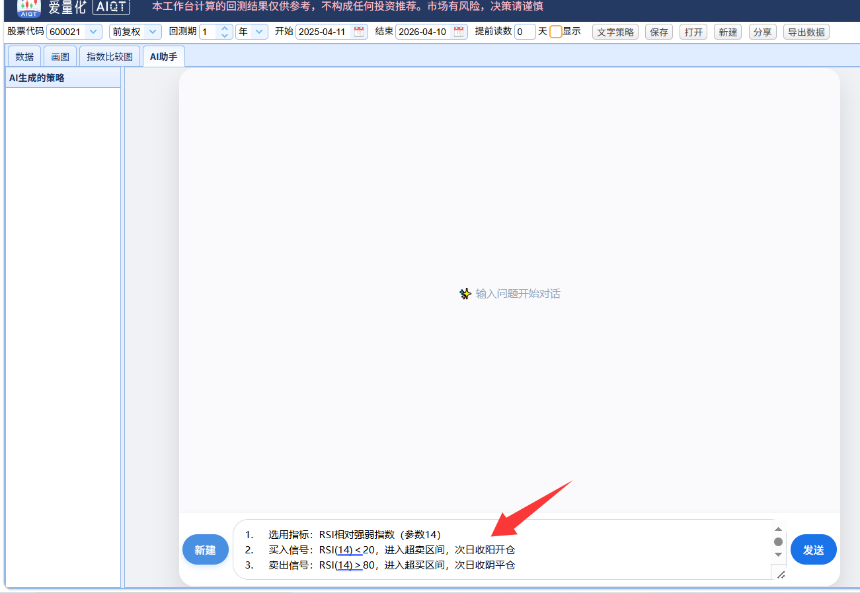This screenshot has width=860, height=593.
Task: Click the 文字策略 button
Action: (615, 32)
